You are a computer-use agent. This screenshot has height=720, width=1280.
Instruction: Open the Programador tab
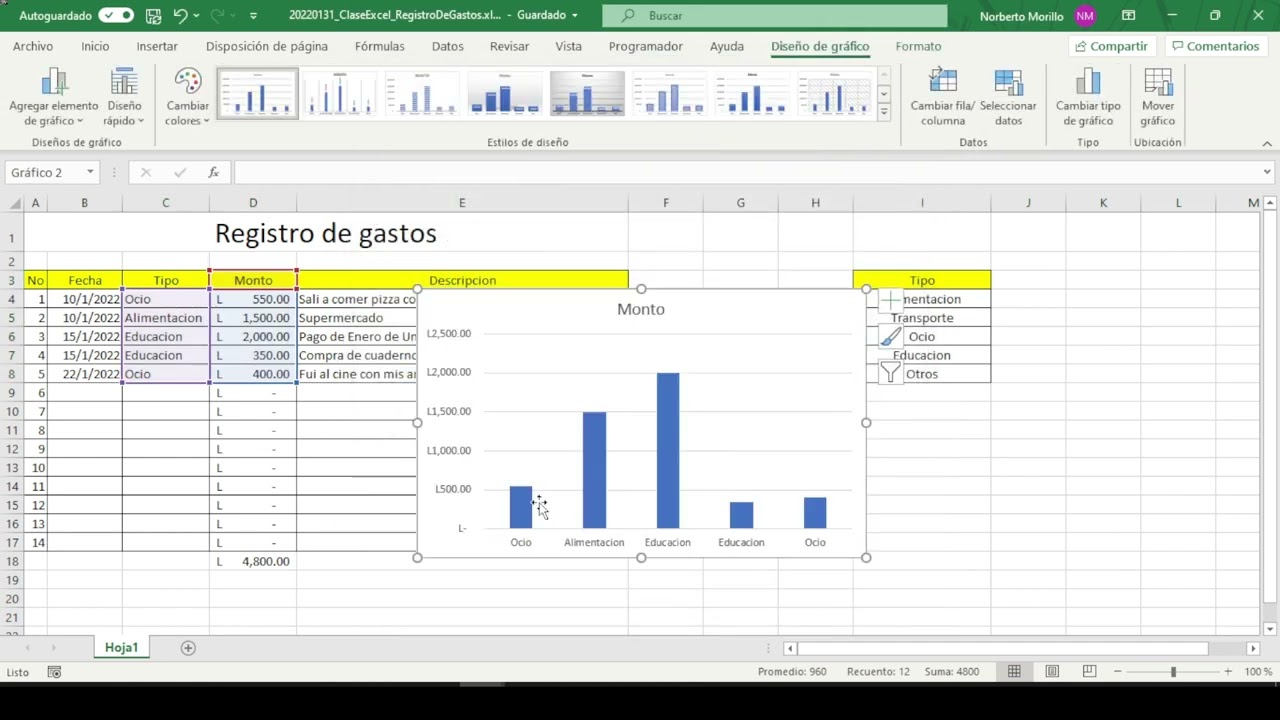646,46
